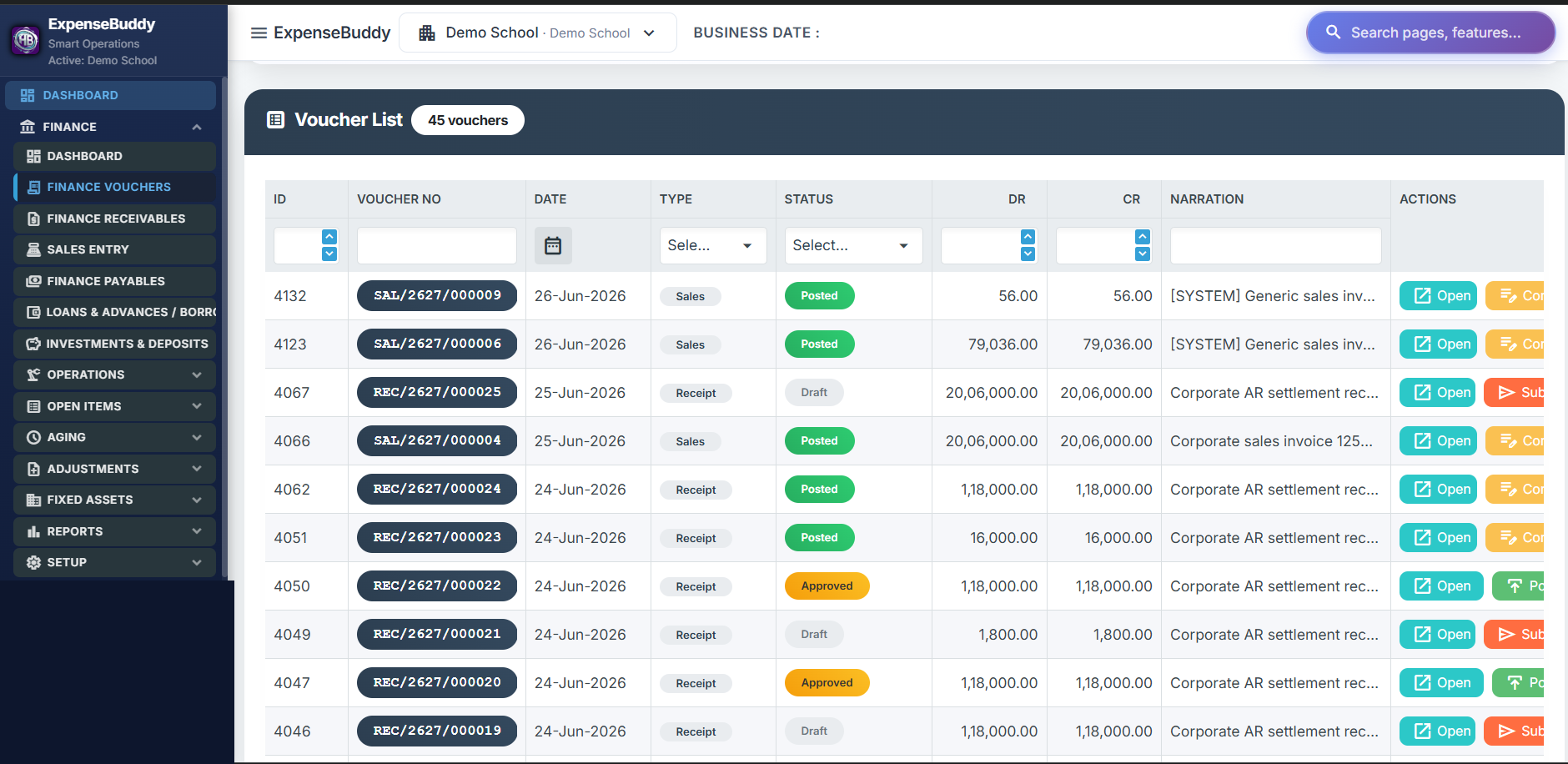Open voucher 4067 with Open button

pyautogui.click(x=1438, y=392)
